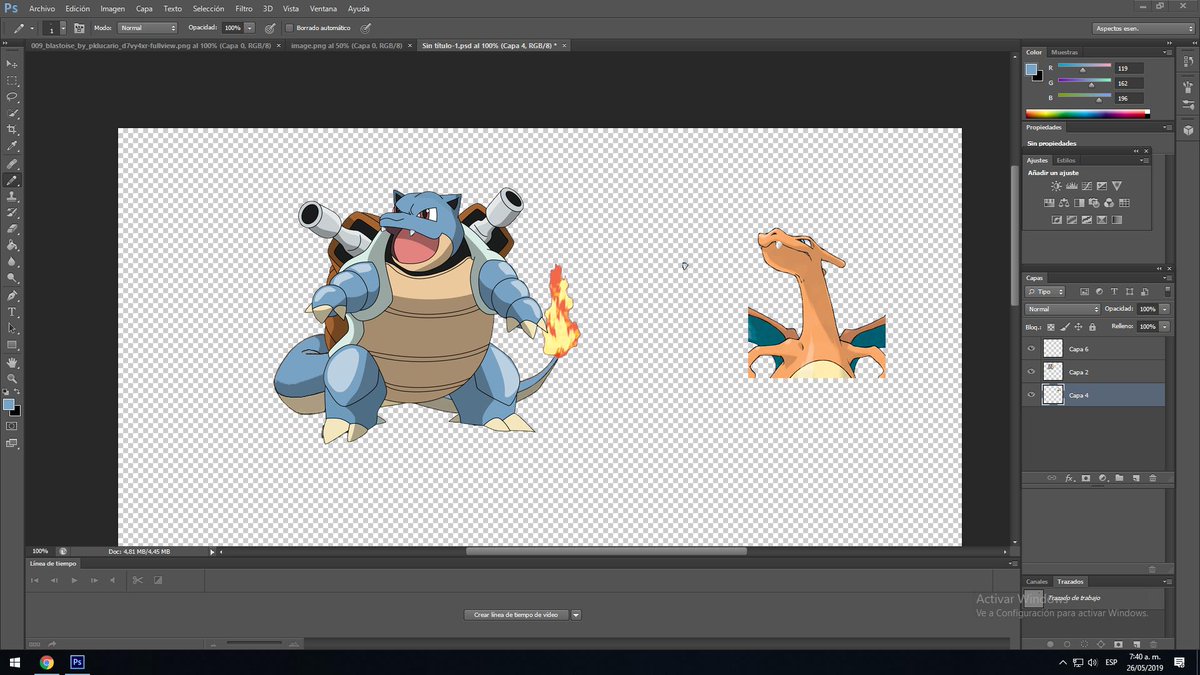Image resolution: width=1200 pixels, height=675 pixels.
Task: Click the color spectrum ramp
Action: [1088, 113]
